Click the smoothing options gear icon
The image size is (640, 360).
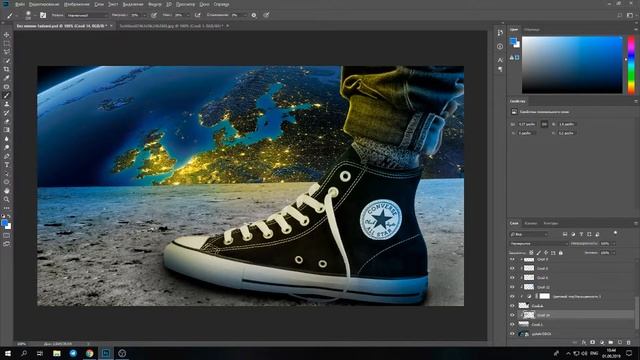tap(254, 15)
